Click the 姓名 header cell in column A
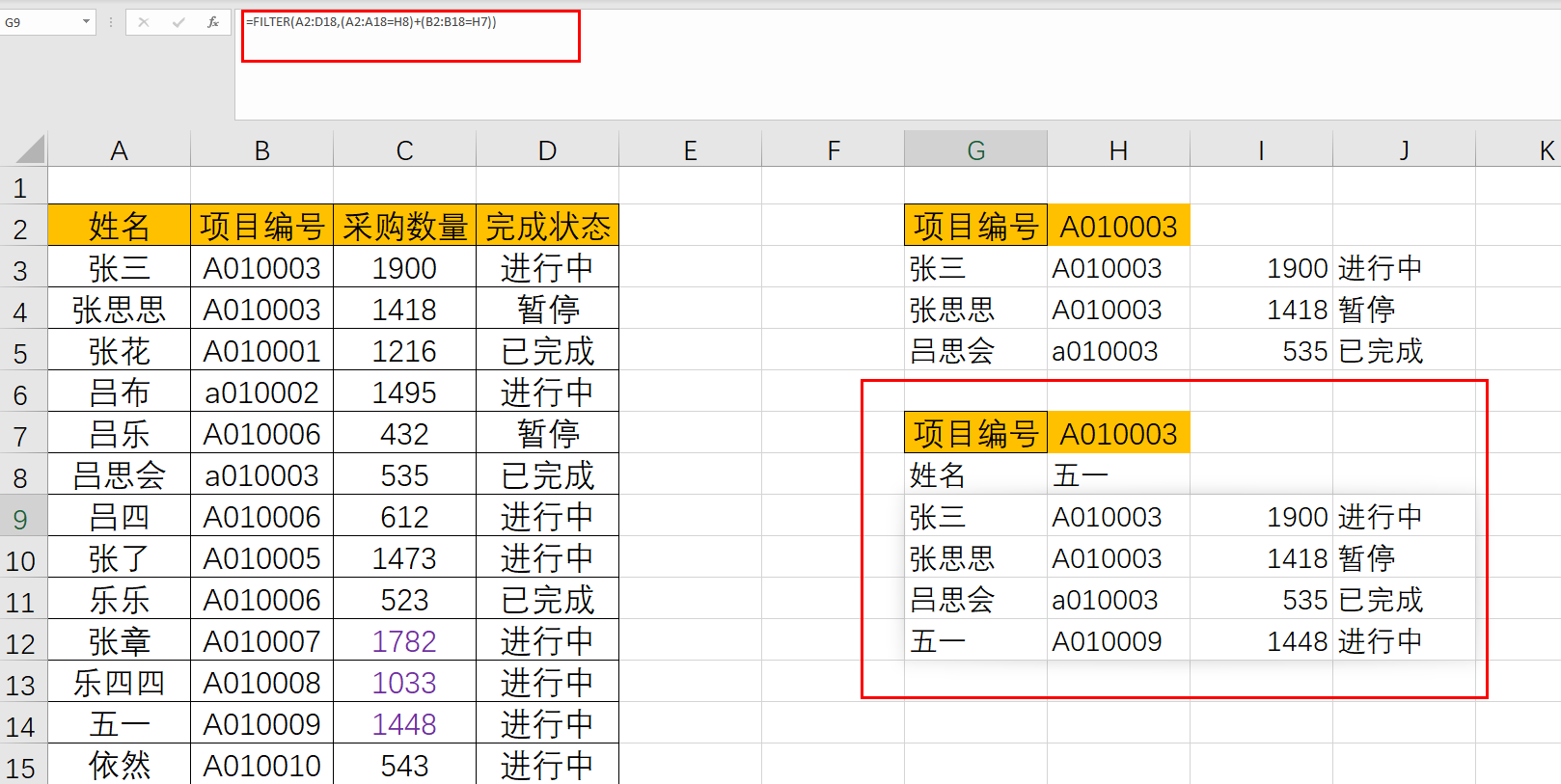The height and width of the screenshot is (784, 1561). 119,226
